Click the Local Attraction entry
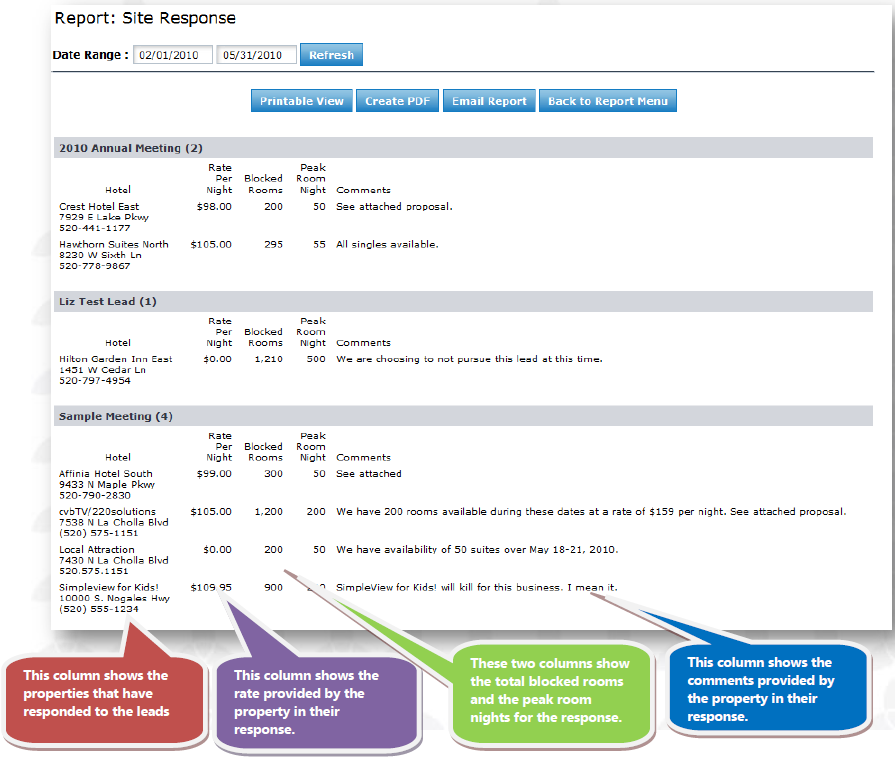Image resolution: width=895 pixels, height=757 pixels. (96, 549)
